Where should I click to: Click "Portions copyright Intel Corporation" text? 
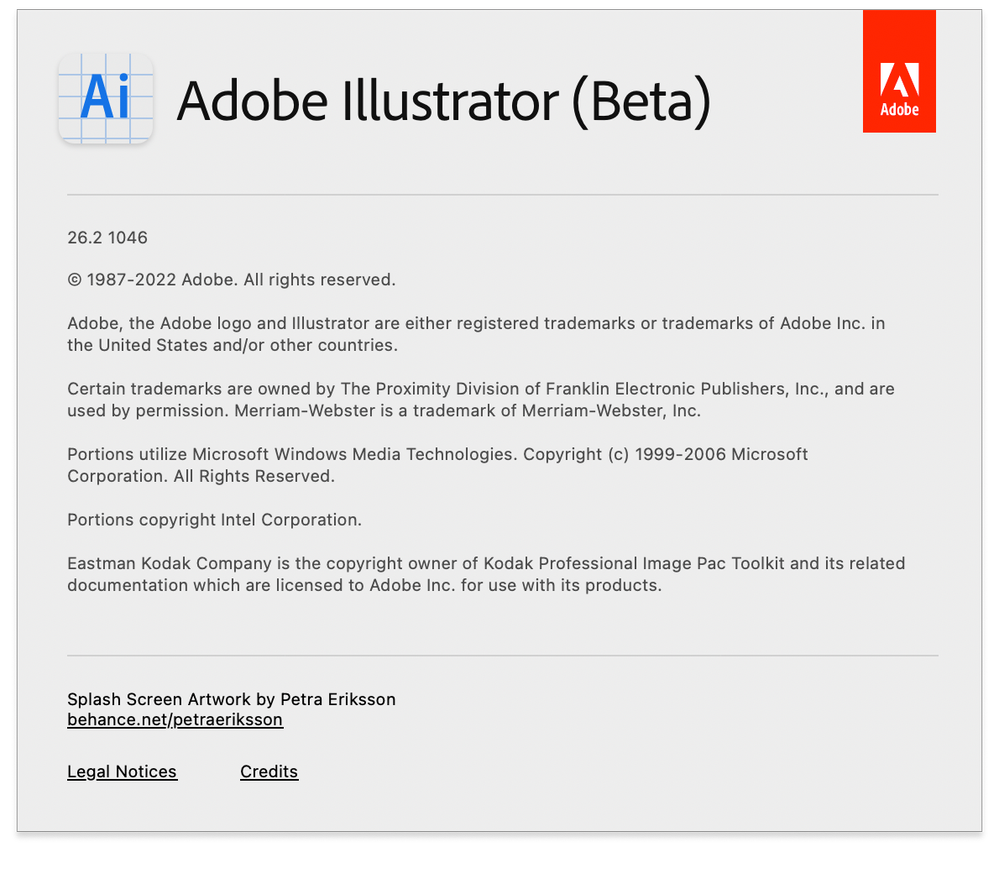tap(214, 520)
